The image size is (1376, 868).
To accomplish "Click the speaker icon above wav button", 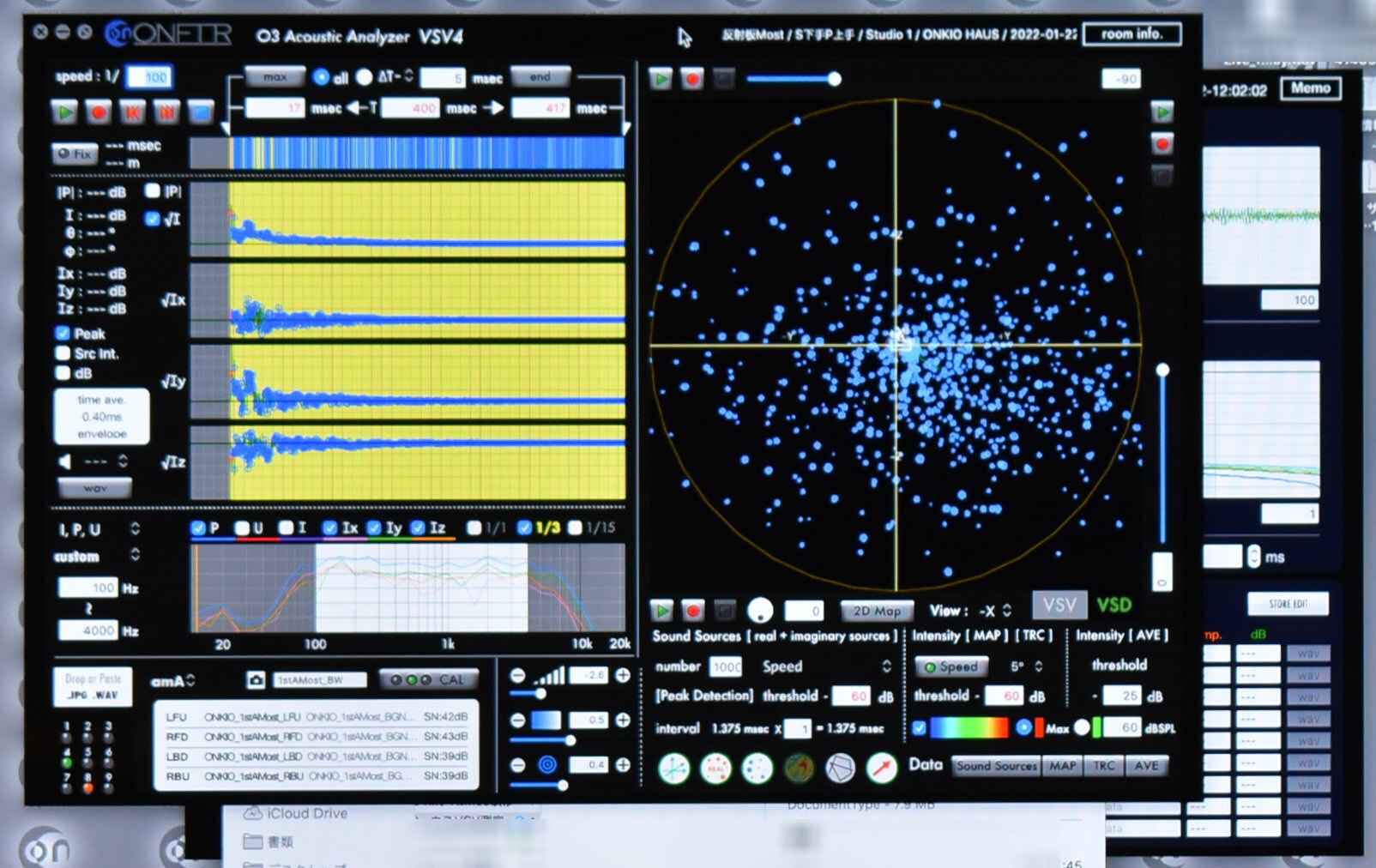I will (65, 461).
